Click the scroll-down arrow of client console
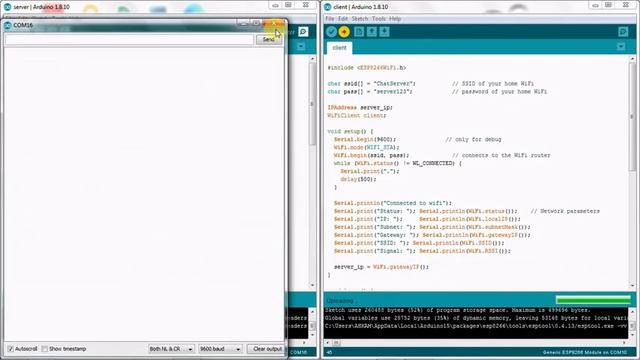The image size is (640, 360). (x=632, y=336)
